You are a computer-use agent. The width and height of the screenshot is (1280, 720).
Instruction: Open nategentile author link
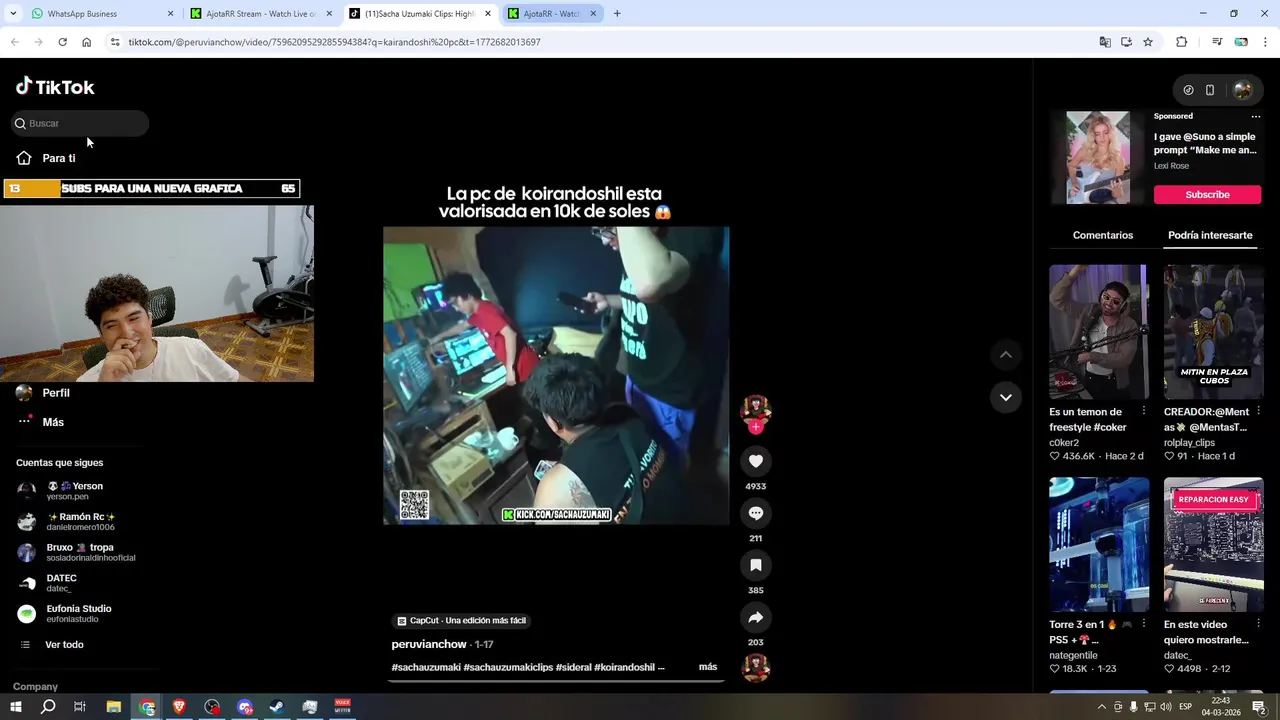[x=1073, y=655]
